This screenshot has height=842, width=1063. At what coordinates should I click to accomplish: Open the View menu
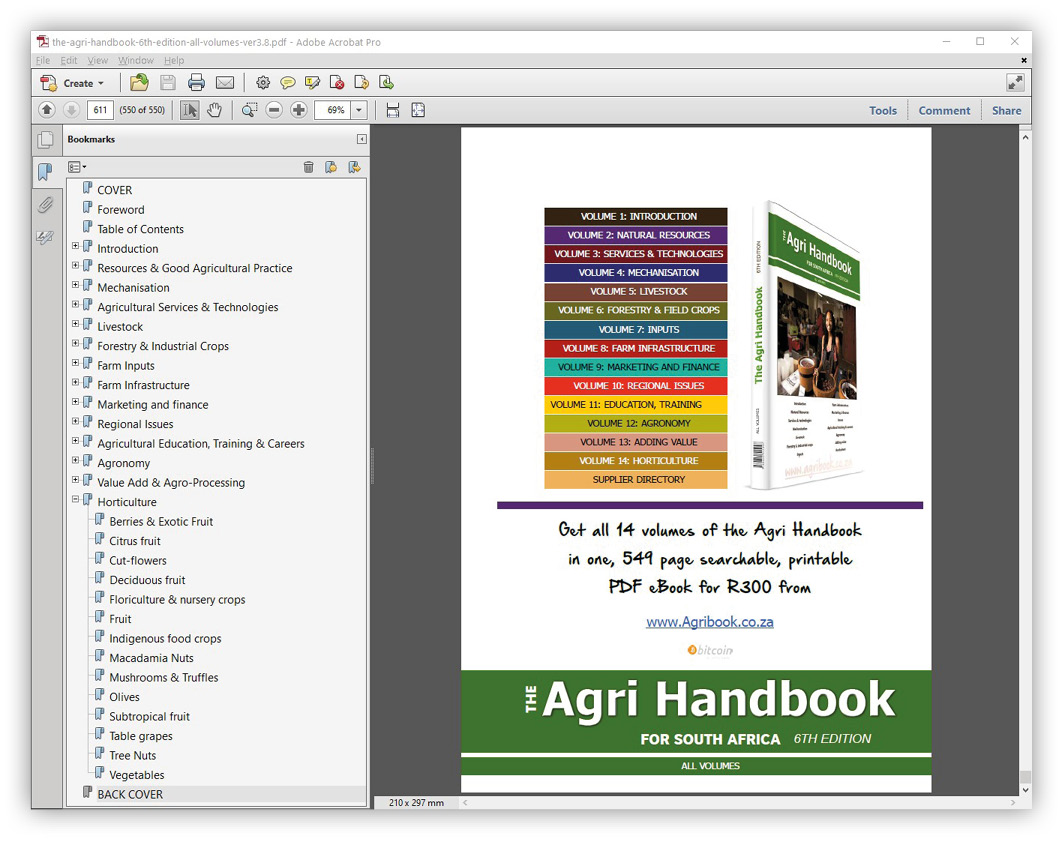[x=98, y=61]
